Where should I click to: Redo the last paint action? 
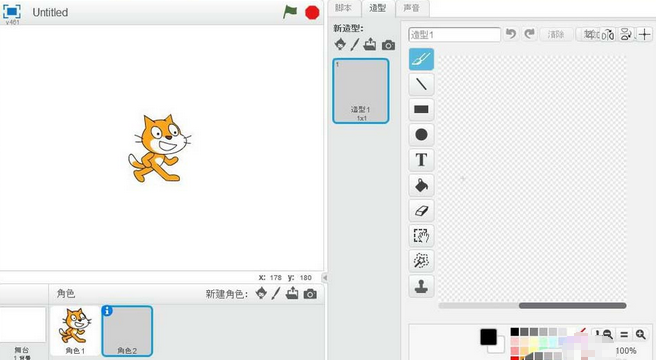coord(530,33)
